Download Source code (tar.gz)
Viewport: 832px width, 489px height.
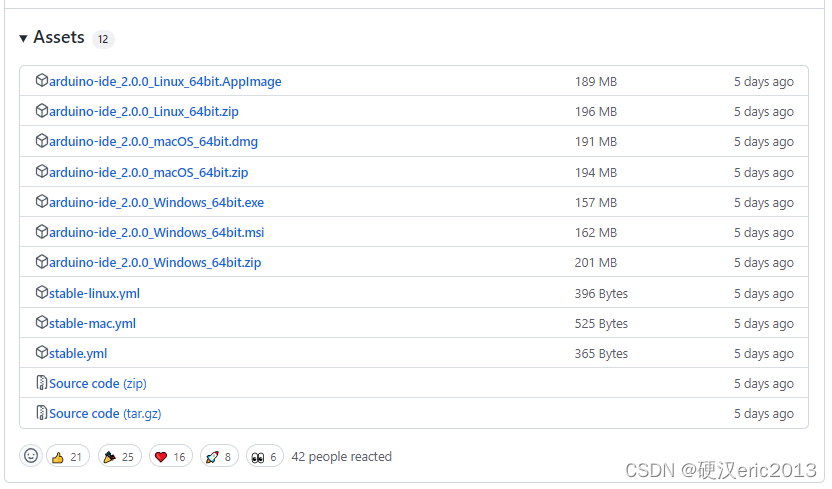point(105,414)
